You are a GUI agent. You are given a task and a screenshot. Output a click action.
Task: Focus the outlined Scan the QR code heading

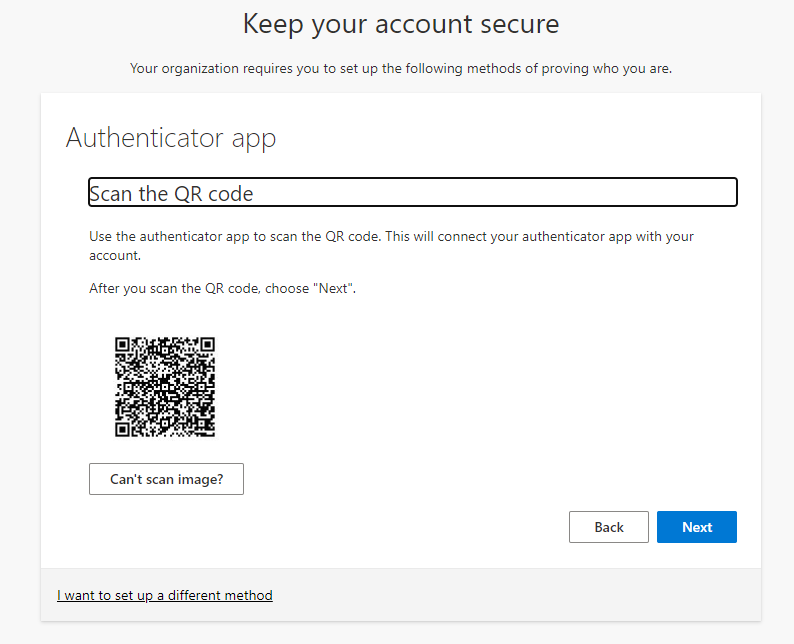coord(413,192)
